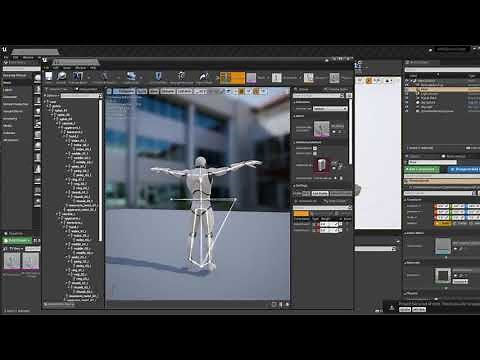Click the mesh thumbnail in Persona details
This screenshot has width=480, height=360.
coord(321,129)
